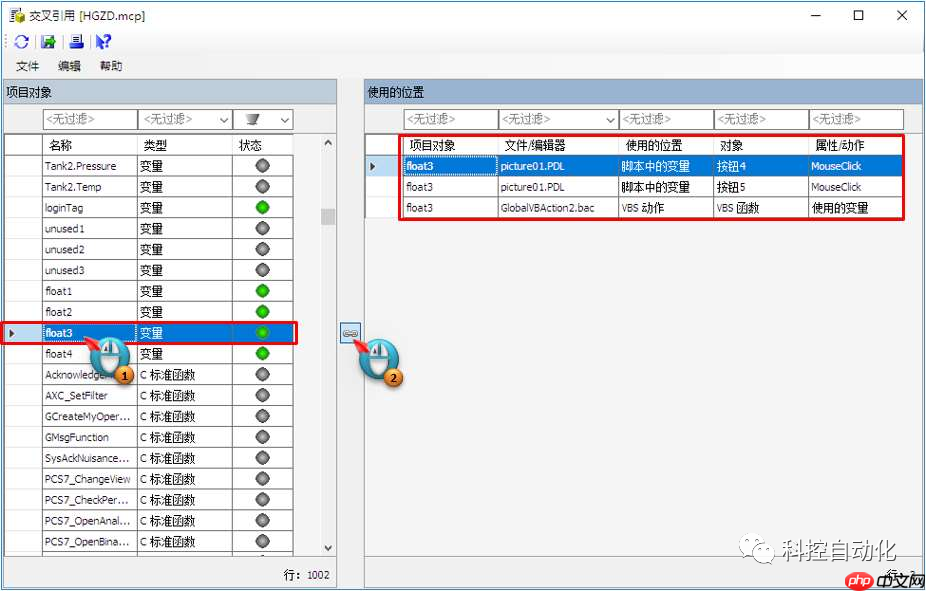Click the gray status icon of unused2
Screen dimensions: 926x591
coord(262,249)
